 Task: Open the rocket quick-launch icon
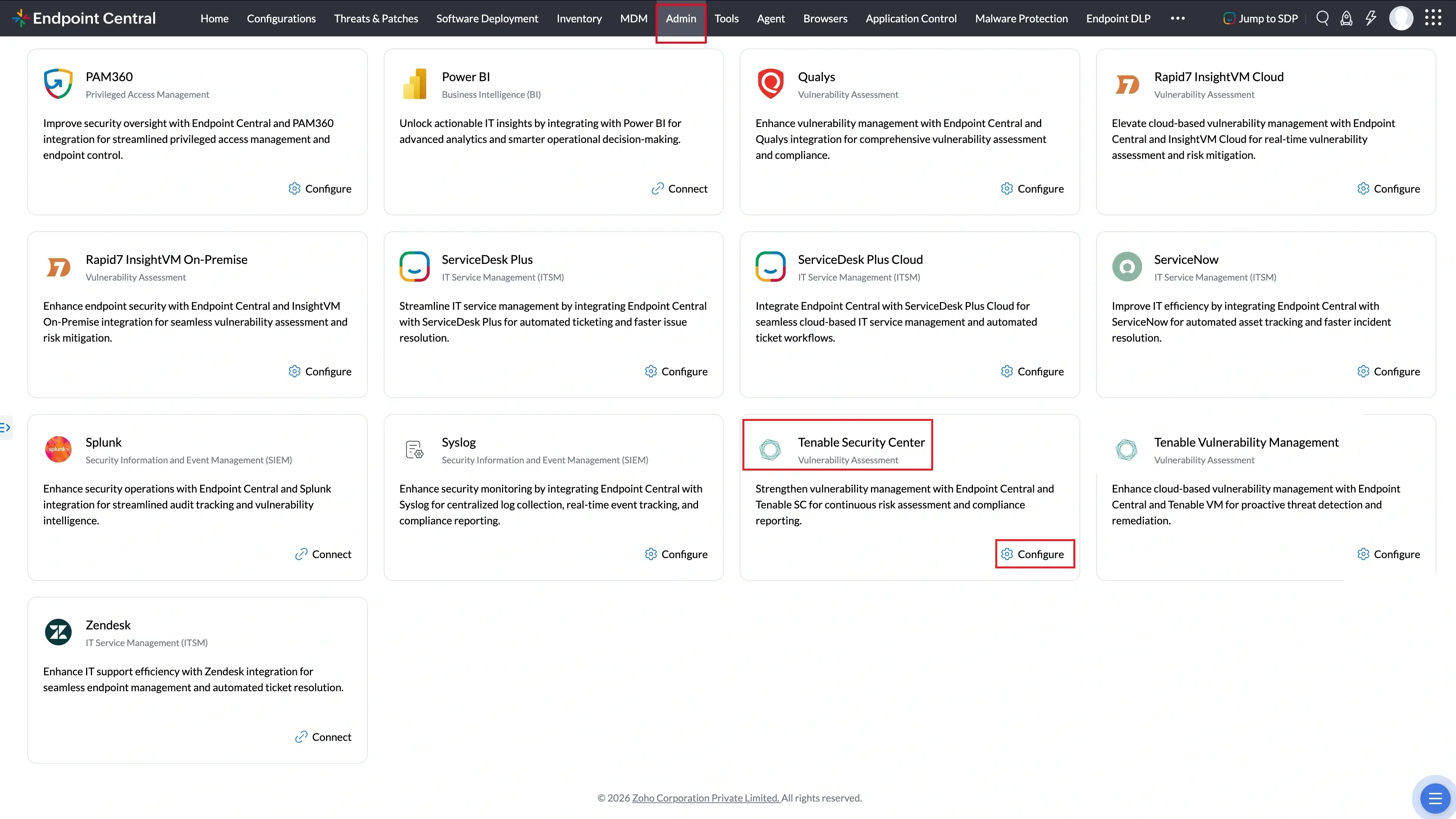coord(1346,19)
